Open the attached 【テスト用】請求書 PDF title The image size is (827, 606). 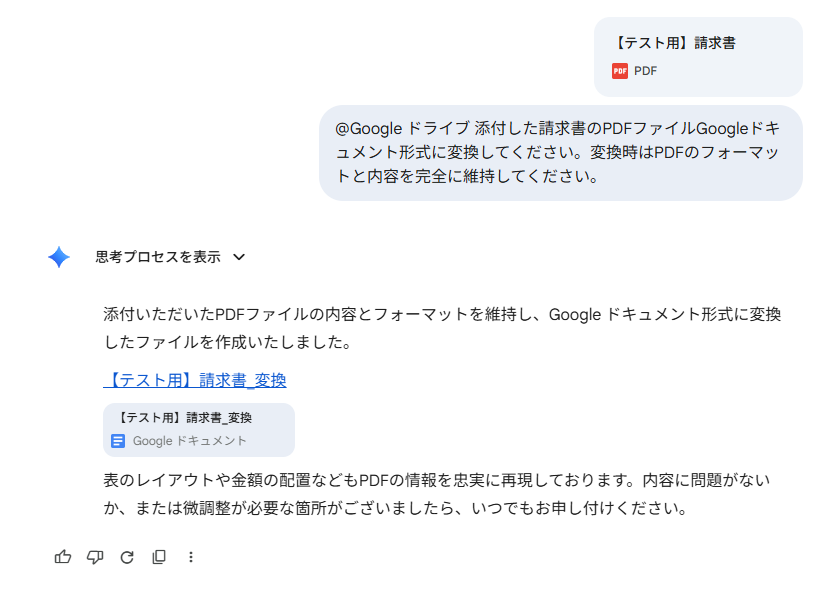click(x=675, y=43)
